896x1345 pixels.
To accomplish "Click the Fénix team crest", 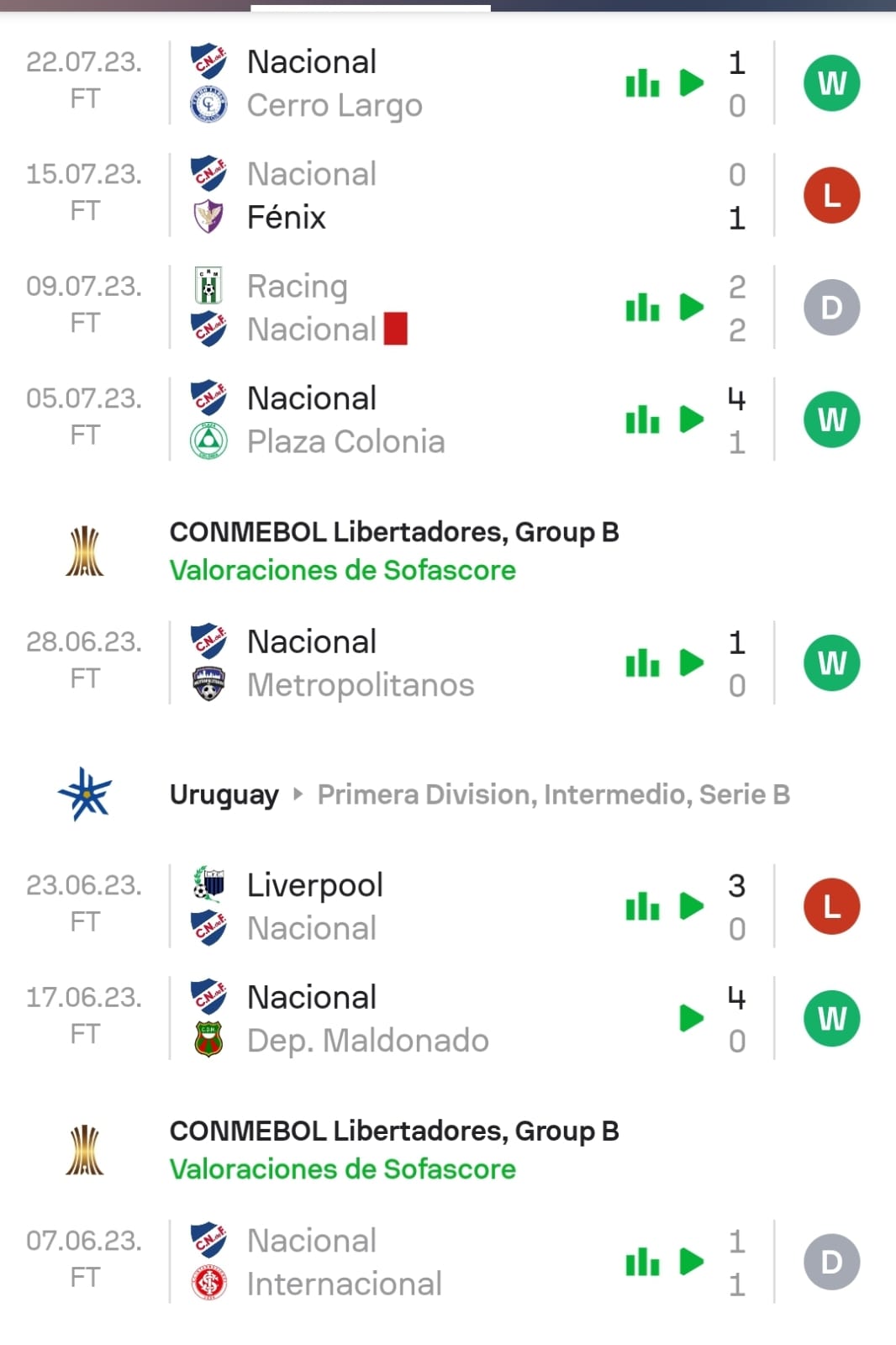I will pyautogui.click(x=208, y=217).
